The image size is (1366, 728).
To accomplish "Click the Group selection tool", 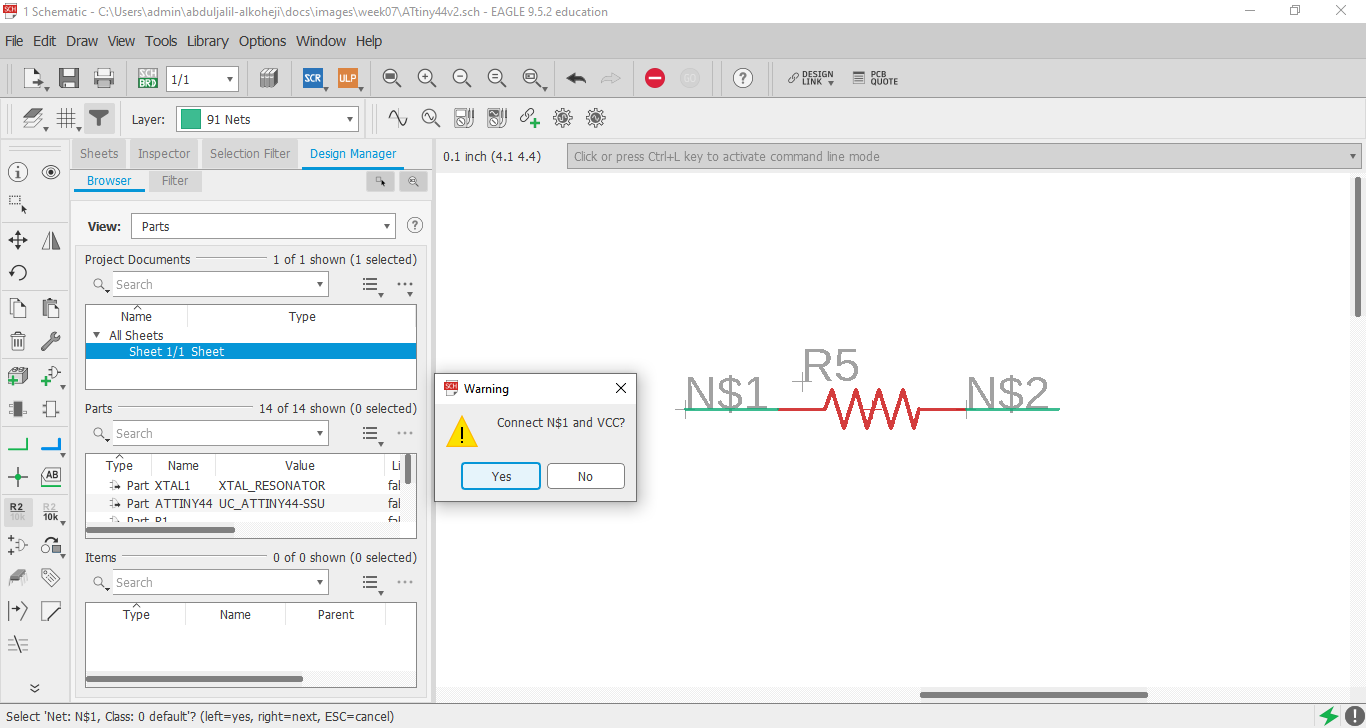I will click(17, 205).
